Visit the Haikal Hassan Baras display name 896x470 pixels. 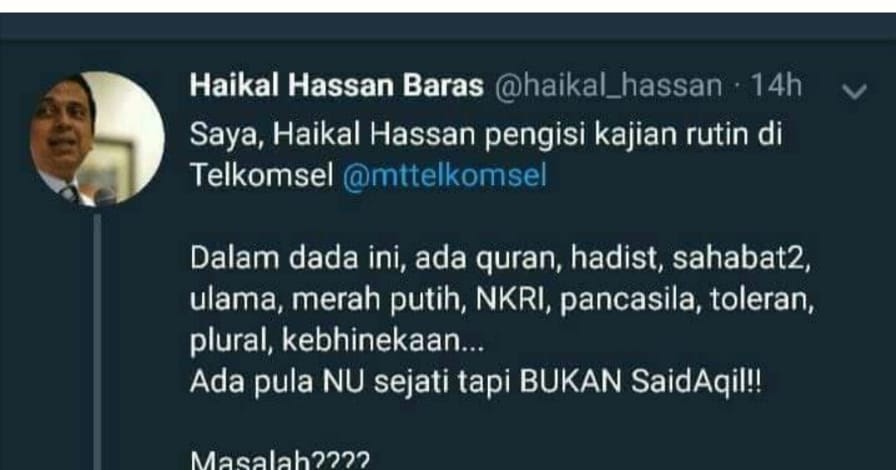point(337,86)
